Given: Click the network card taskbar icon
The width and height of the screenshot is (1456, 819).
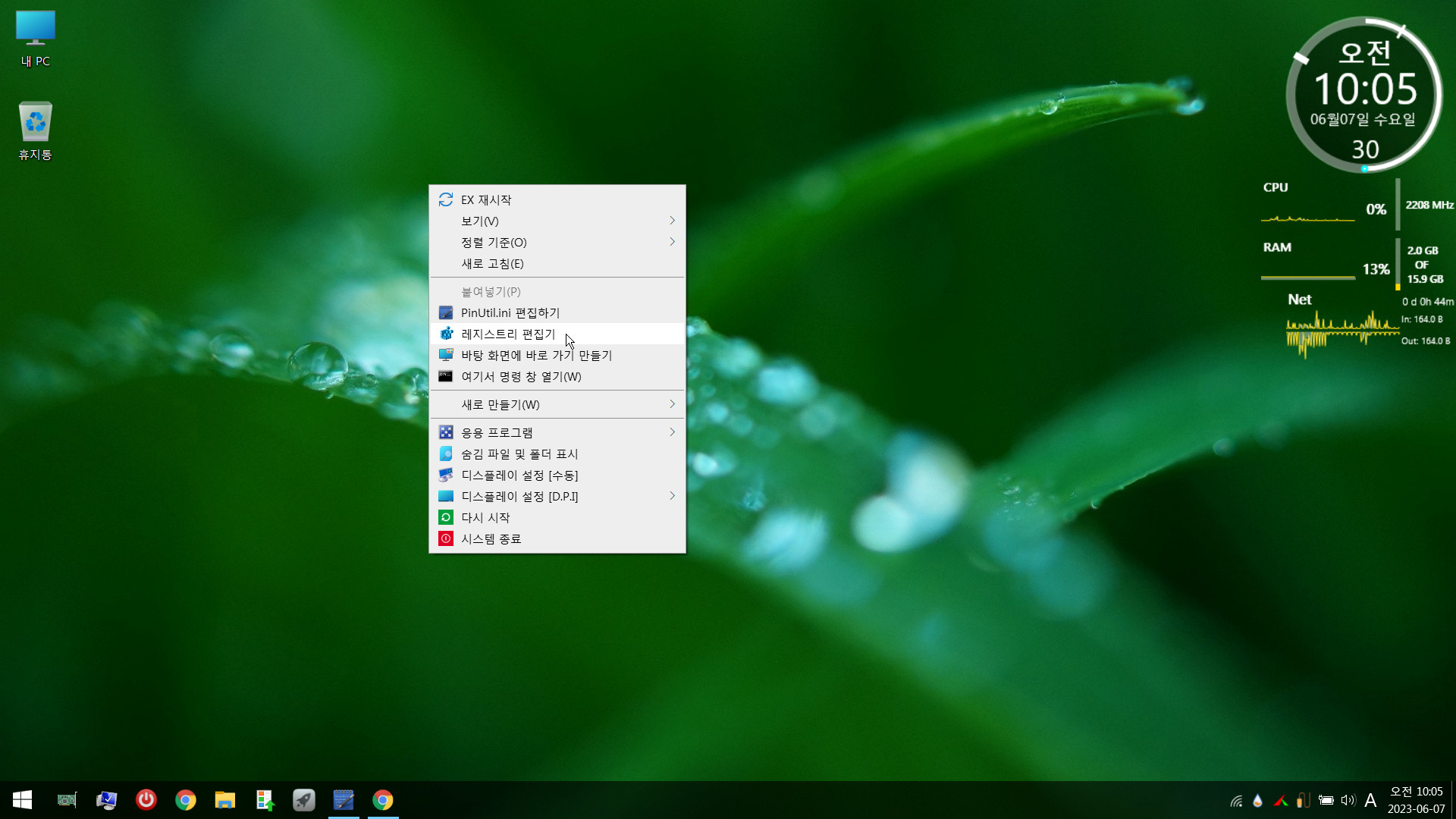Looking at the screenshot, I should (67, 800).
